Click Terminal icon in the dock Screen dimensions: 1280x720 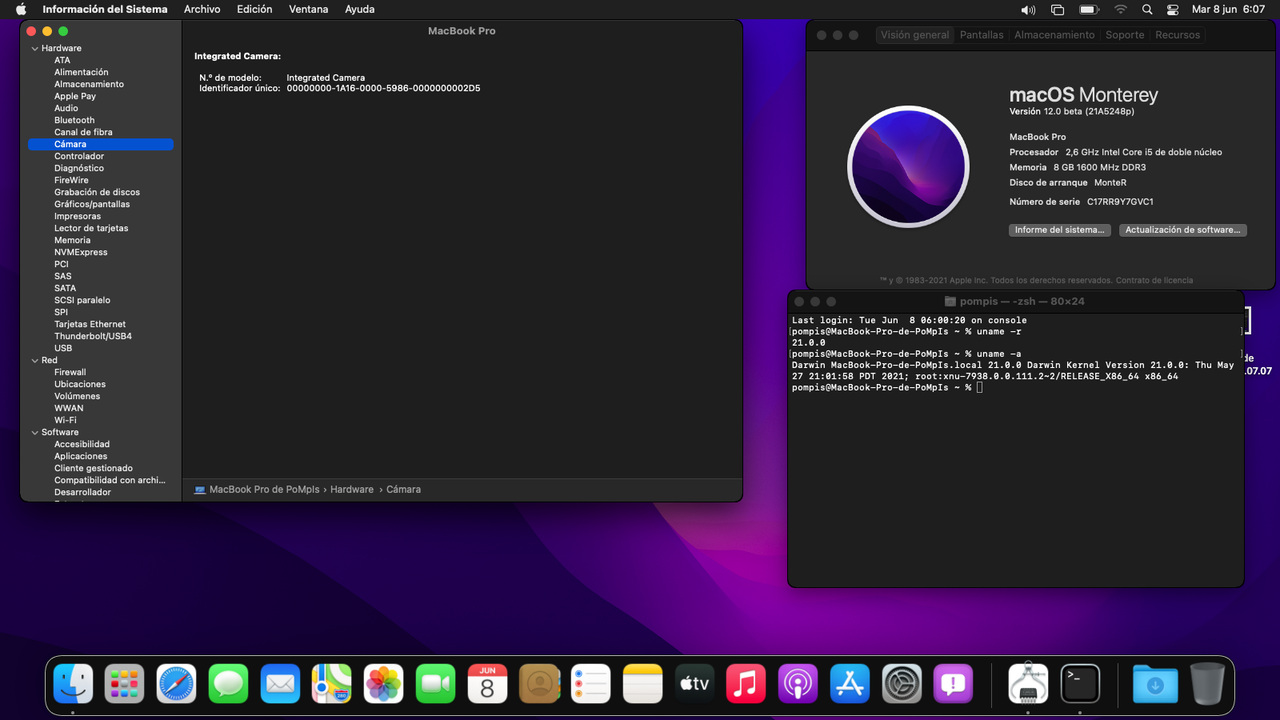[x=1080, y=684]
